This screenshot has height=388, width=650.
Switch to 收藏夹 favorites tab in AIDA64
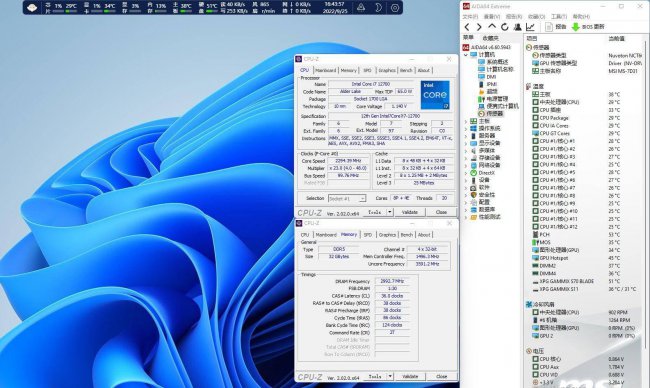[490, 38]
